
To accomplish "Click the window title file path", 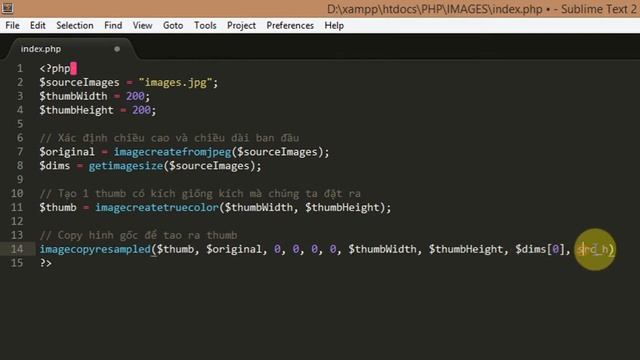I will coord(435,9).
